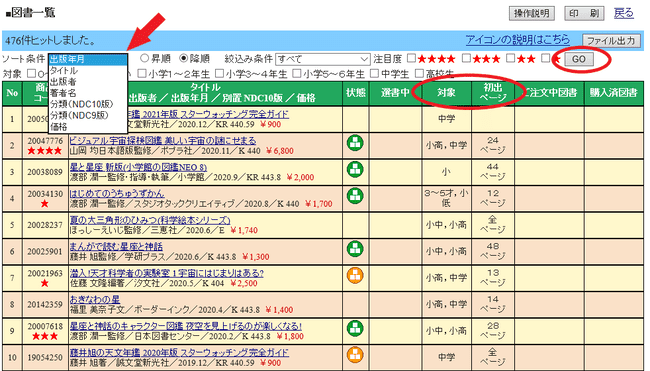Click green status icon for ビジュアル宇宙探検図鑑 row
Viewport: 650px width, 371px height.
(355, 143)
